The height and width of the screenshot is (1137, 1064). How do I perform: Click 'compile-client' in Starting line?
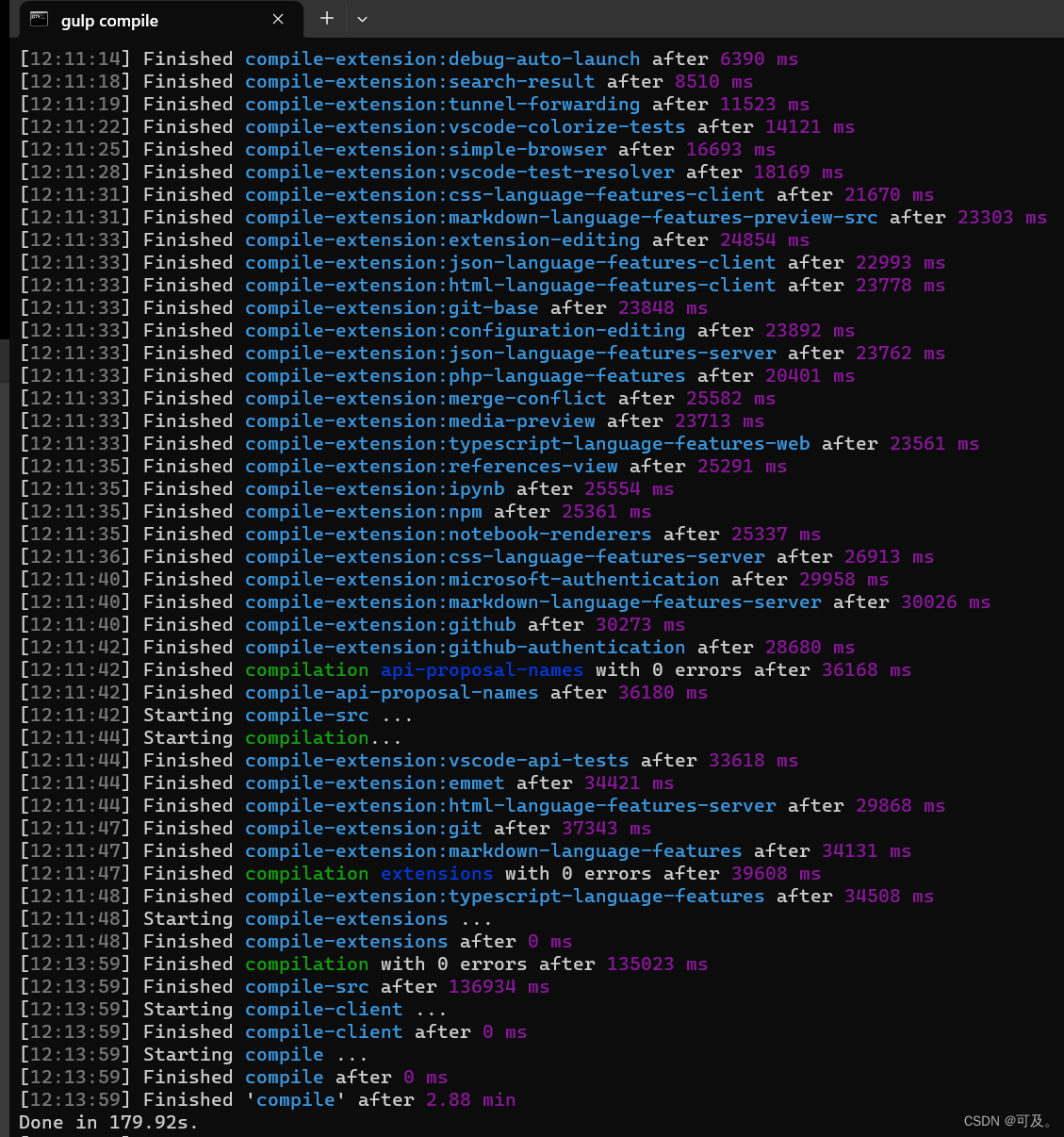click(x=323, y=1010)
